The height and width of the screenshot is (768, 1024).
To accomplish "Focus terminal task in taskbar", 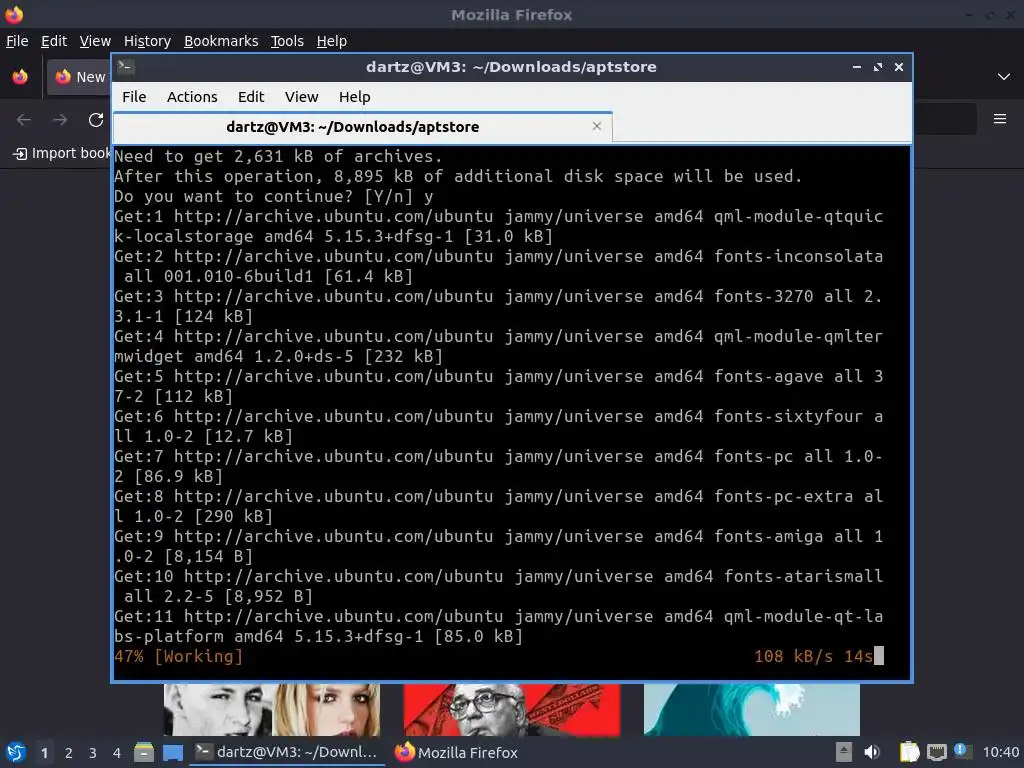I will (x=287, y=752).
